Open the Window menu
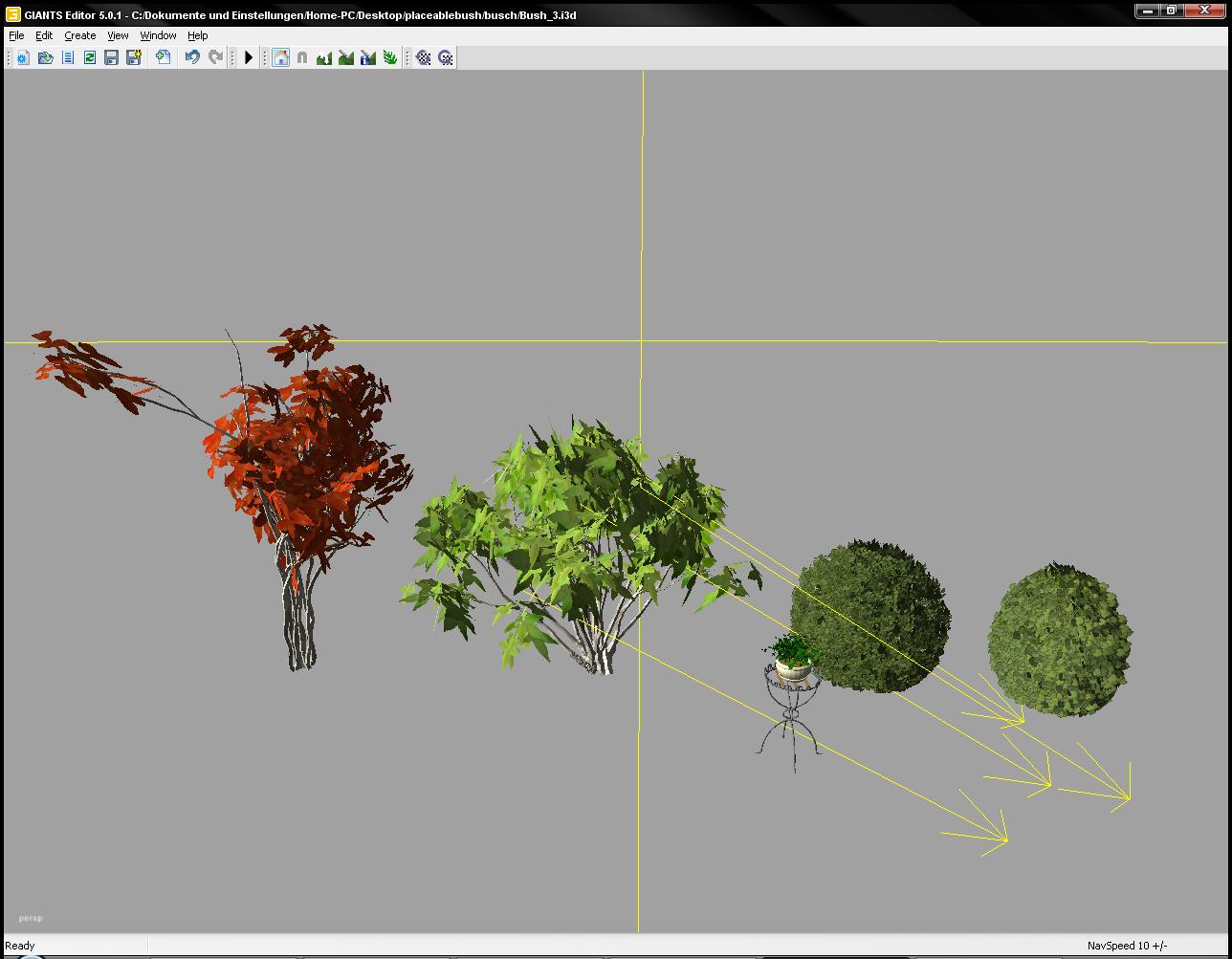 point(158,35)
